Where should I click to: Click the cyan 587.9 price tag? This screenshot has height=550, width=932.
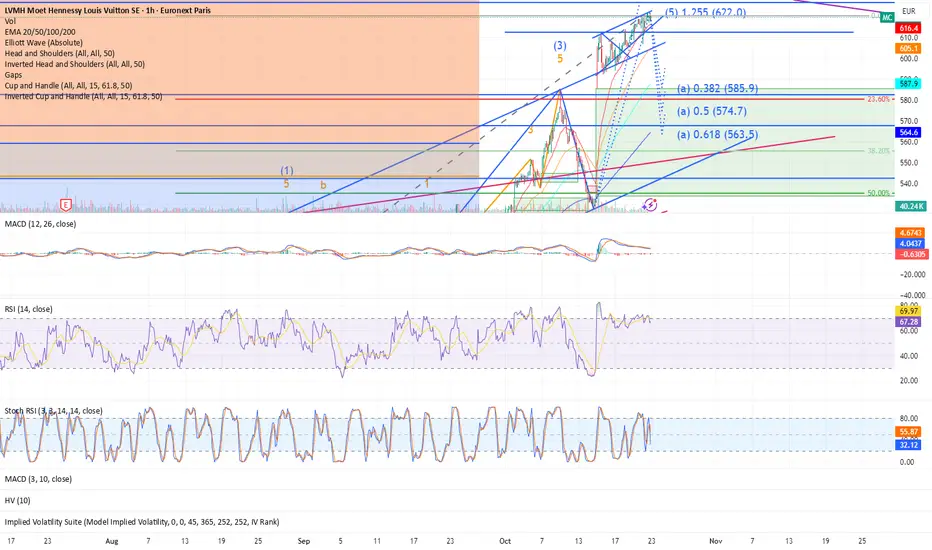click(x=909, y=84)
